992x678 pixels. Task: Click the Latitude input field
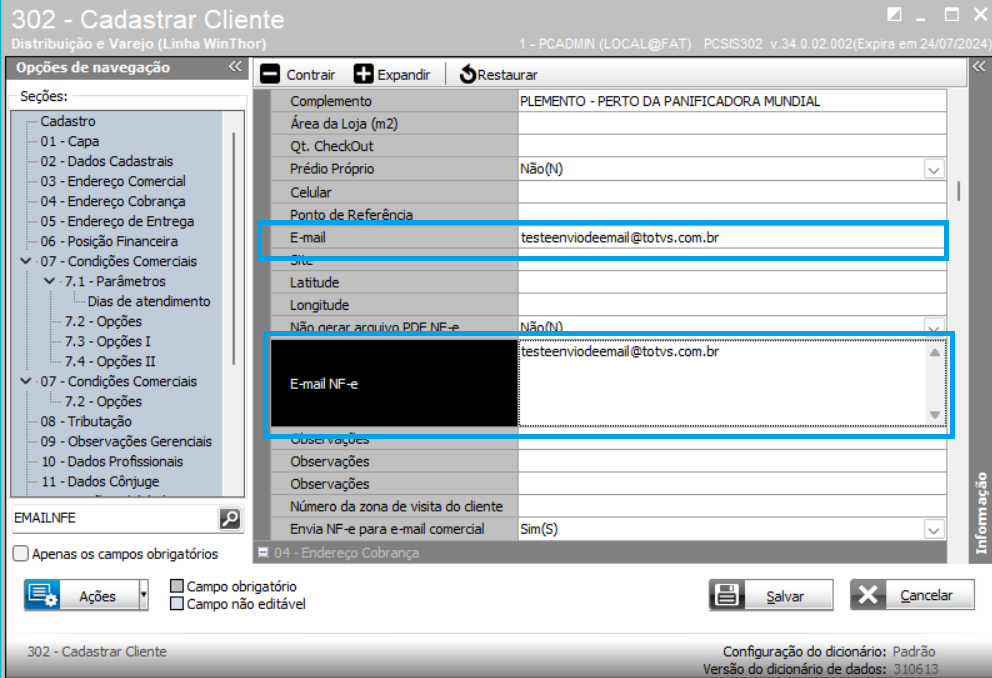(x=732, y=282)
